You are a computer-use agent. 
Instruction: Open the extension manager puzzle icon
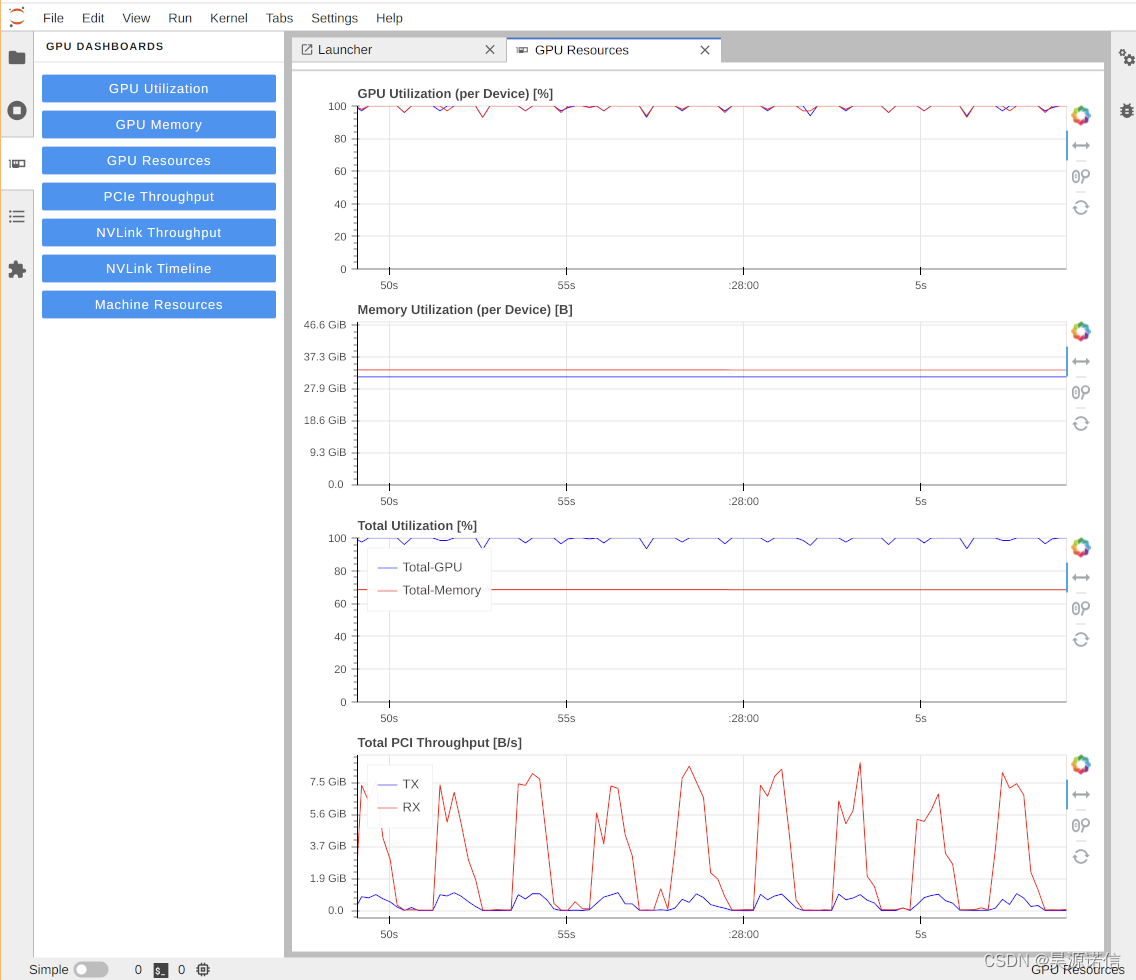(17, 269)
